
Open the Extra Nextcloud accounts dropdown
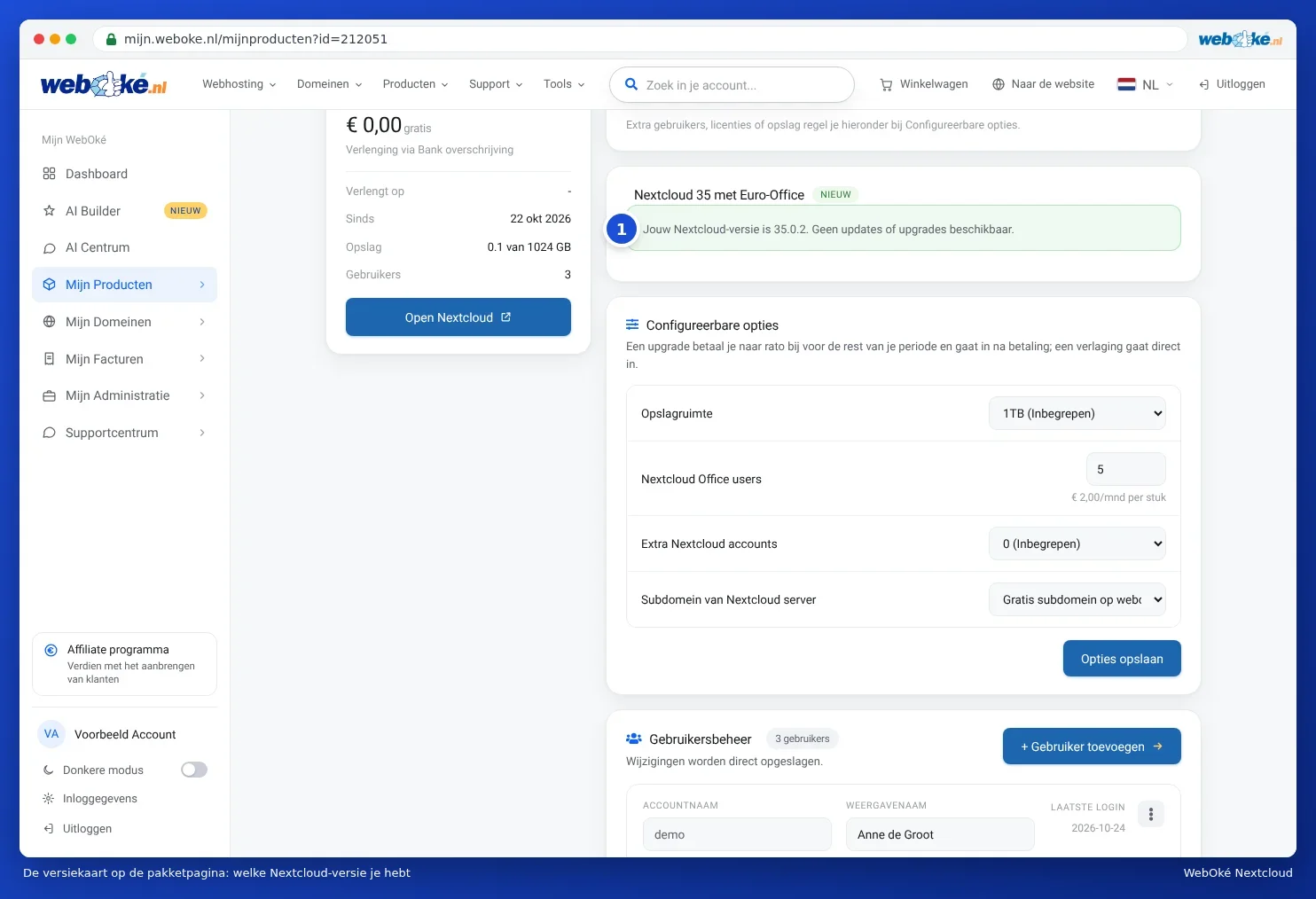(x=1077, y=543)
